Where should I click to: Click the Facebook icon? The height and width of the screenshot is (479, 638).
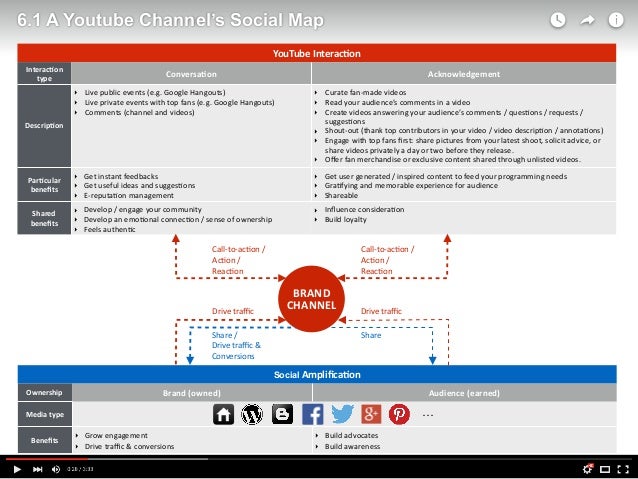(x=312, y=415)
